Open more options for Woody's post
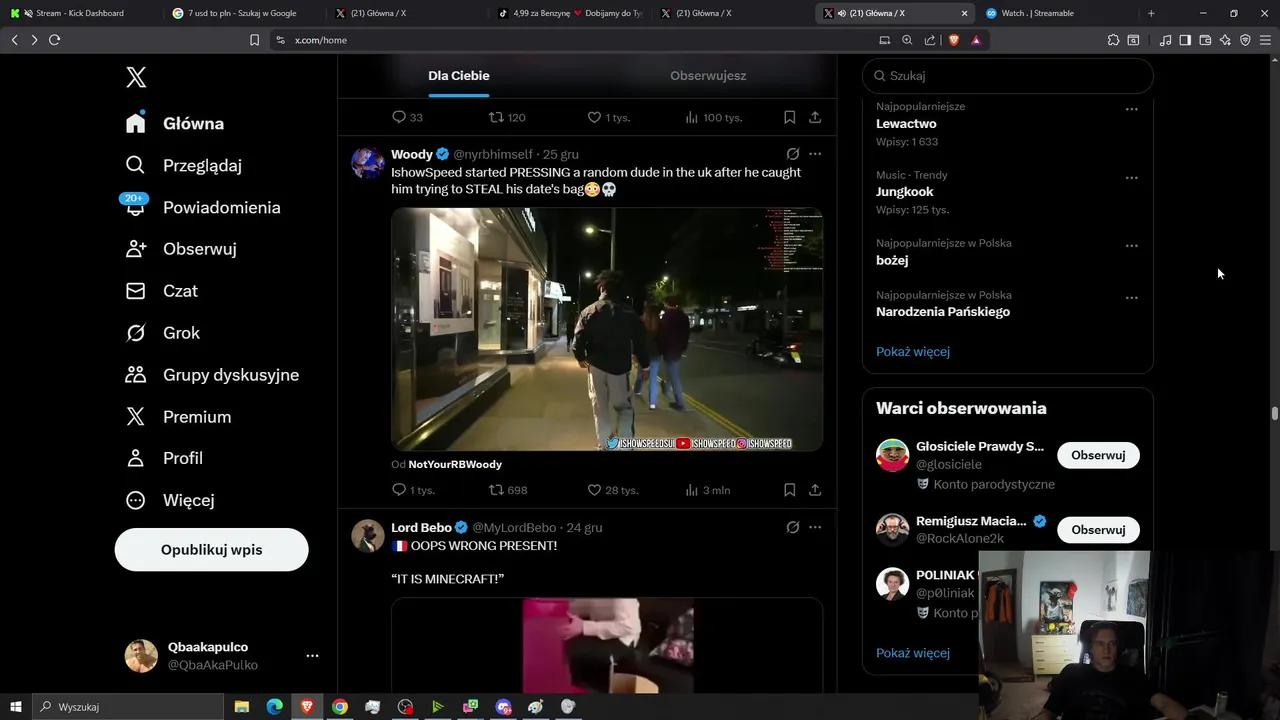Image resolution: width=1280 pixels, height=720 pixels. [815, 154]
